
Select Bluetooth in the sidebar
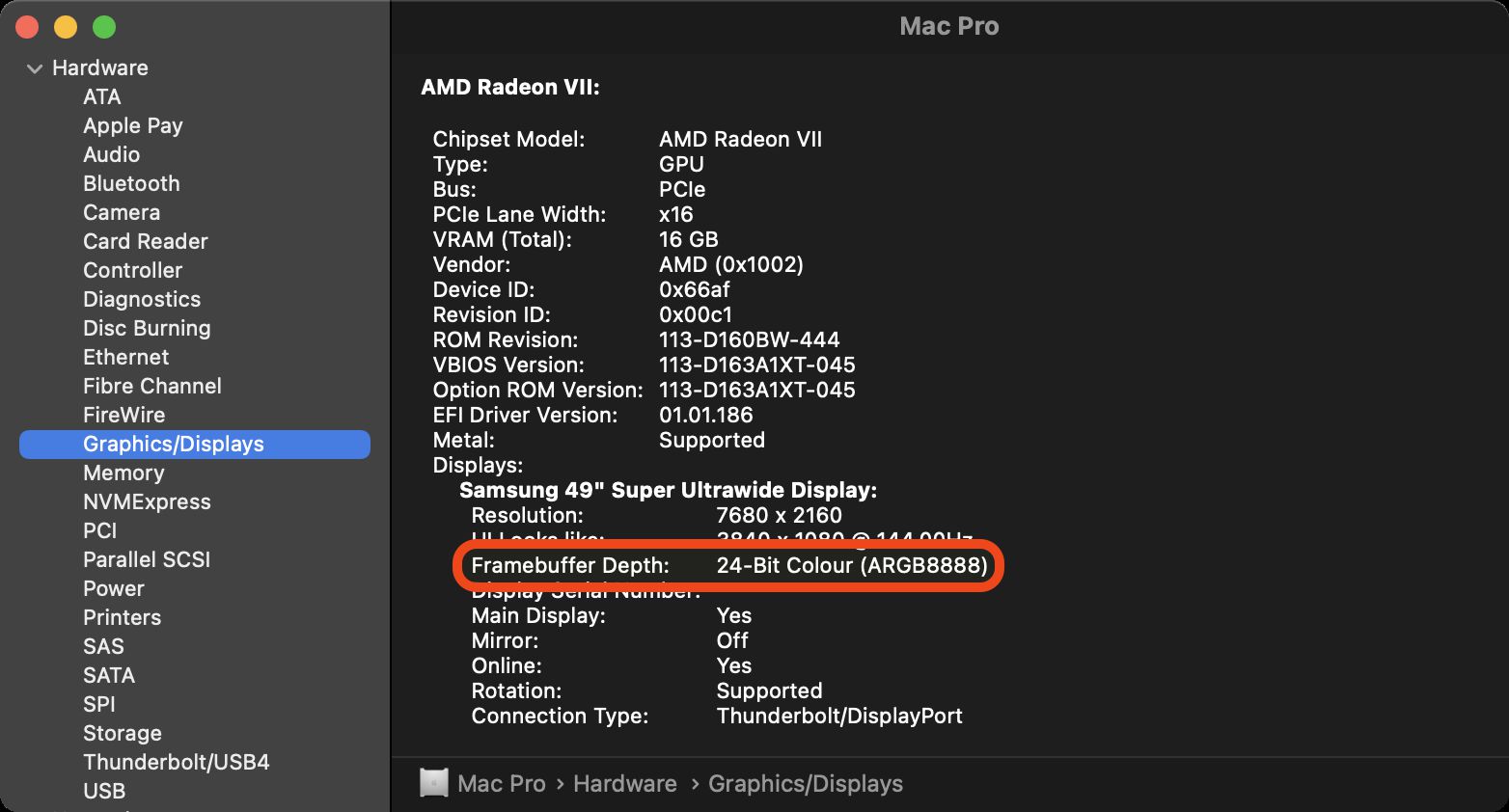tap(131, 184)
